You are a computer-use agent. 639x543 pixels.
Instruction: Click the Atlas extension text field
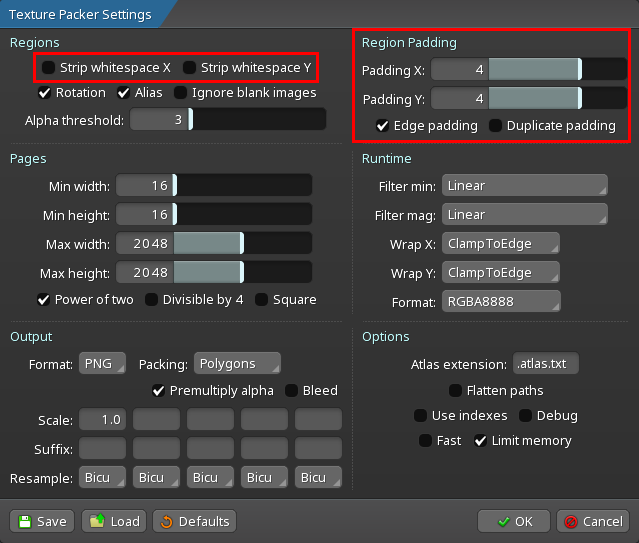tap(545, 364)
